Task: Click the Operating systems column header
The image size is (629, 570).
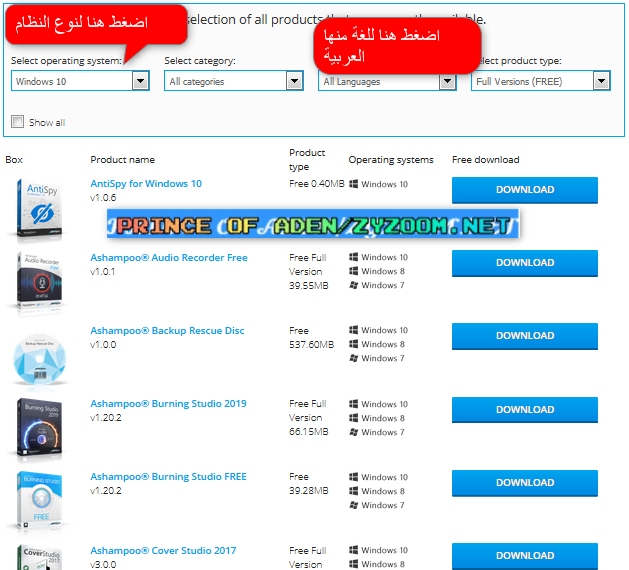Action: (x=391, y=160)
